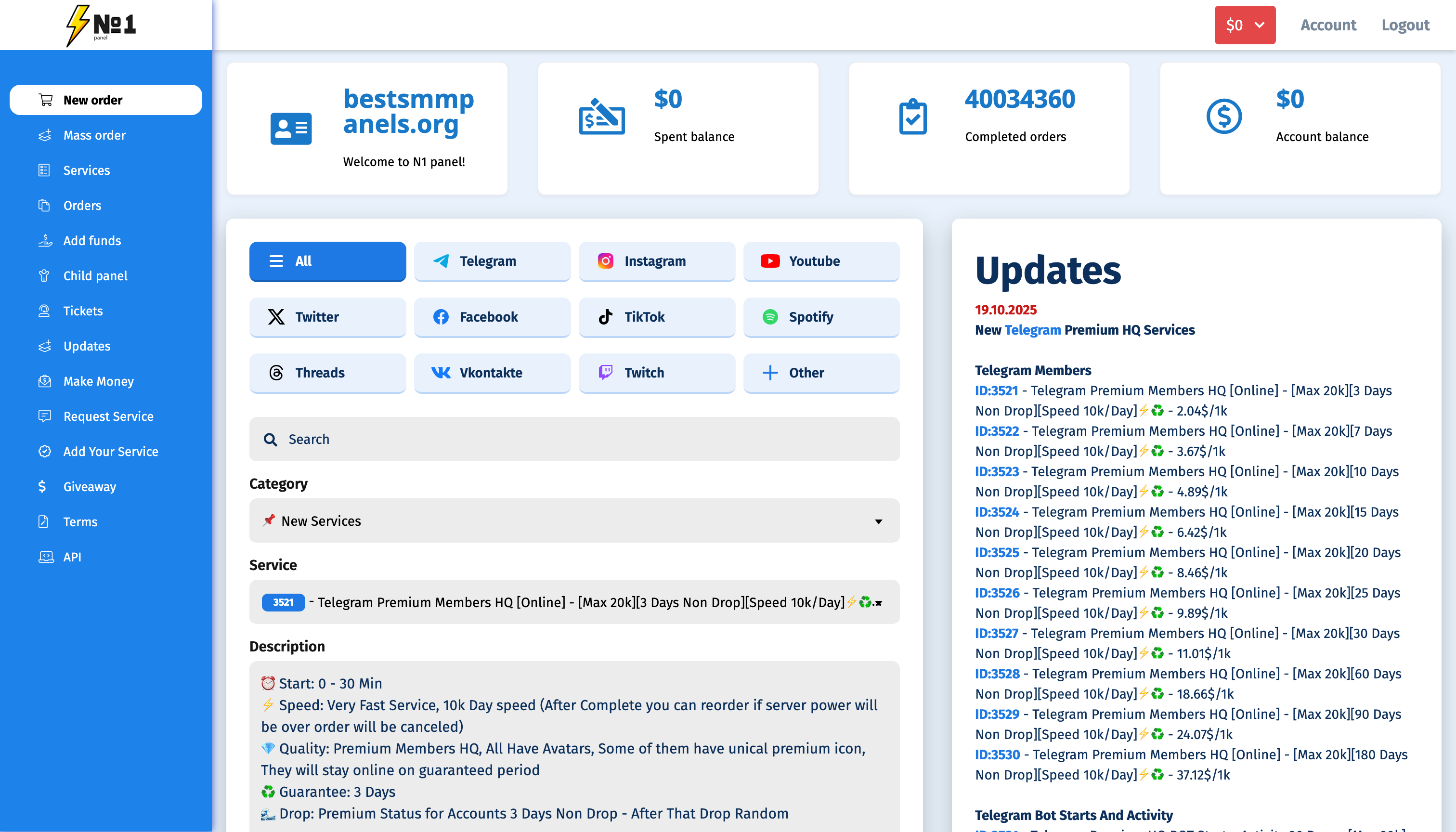The height and width of the screenshot is (832, 1456).
Task: Expand the $0 balance dropdown
Action: [1245, 25]
